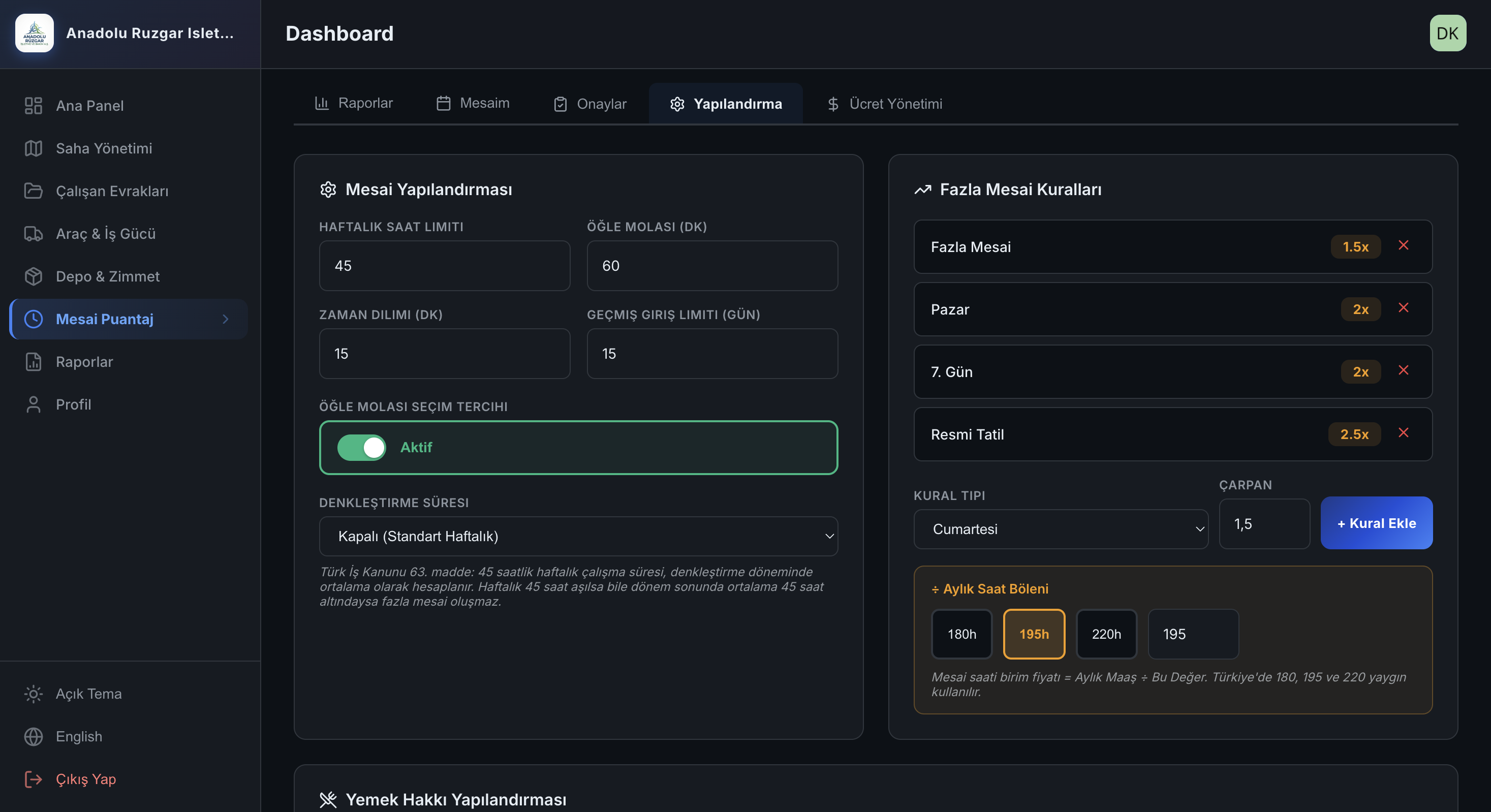The height and width of the screenshot is (812, 1491).
Task: Click the Raporlar tab chart icon
Action: [x=322, y=103]
